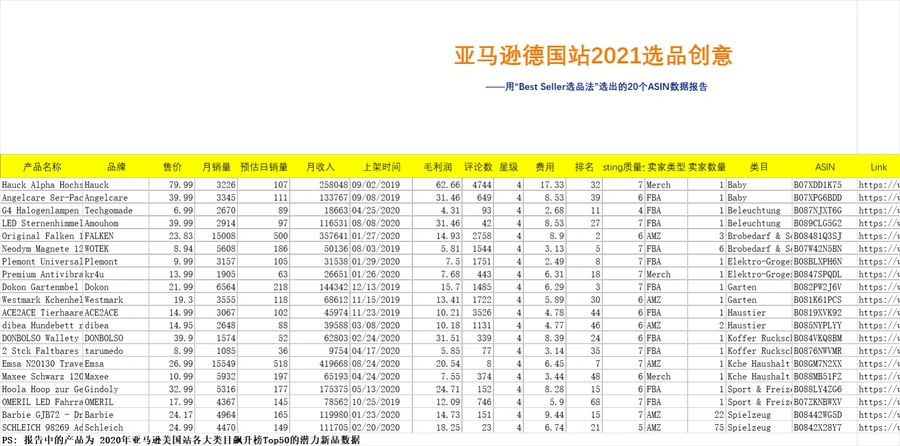Select the FALKEN brand cell
The width and height of the screenshot is (900, 446).
click(116, 236)
